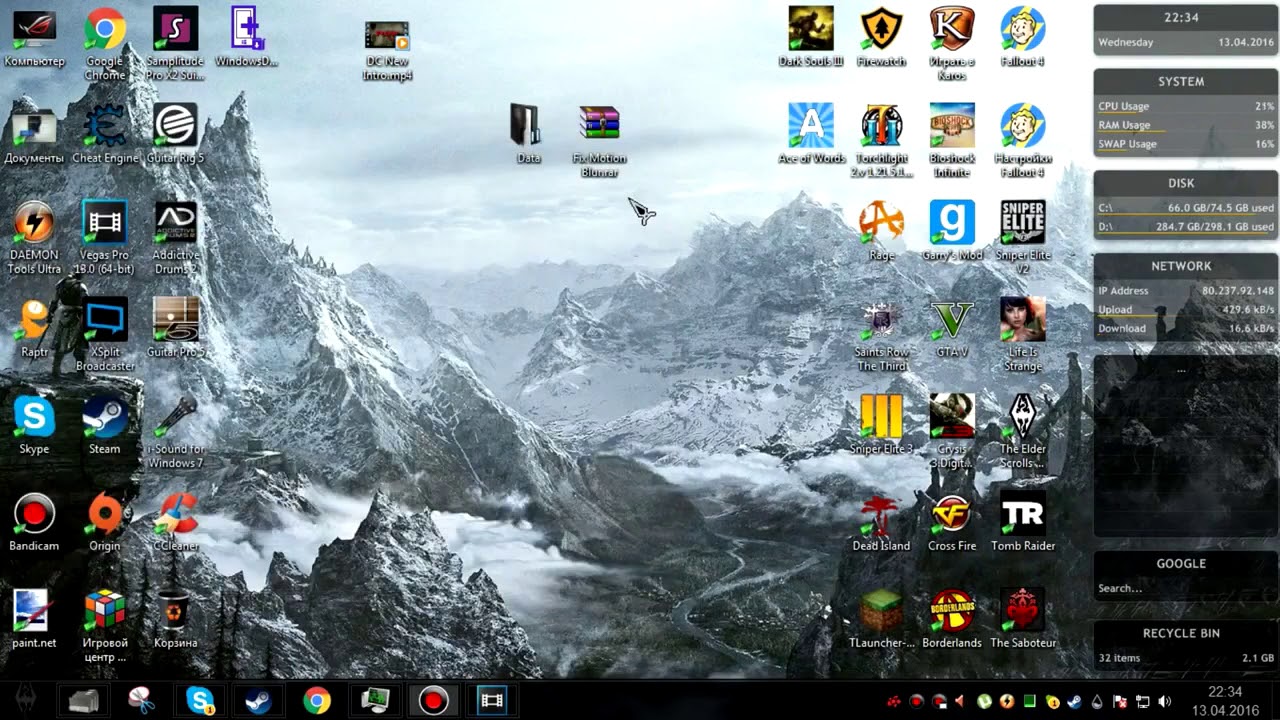Screen dimensions: 1280x720
Task: Launch DAEMON Tools Ultra shortcut
Action: click(x=34, y=238)
